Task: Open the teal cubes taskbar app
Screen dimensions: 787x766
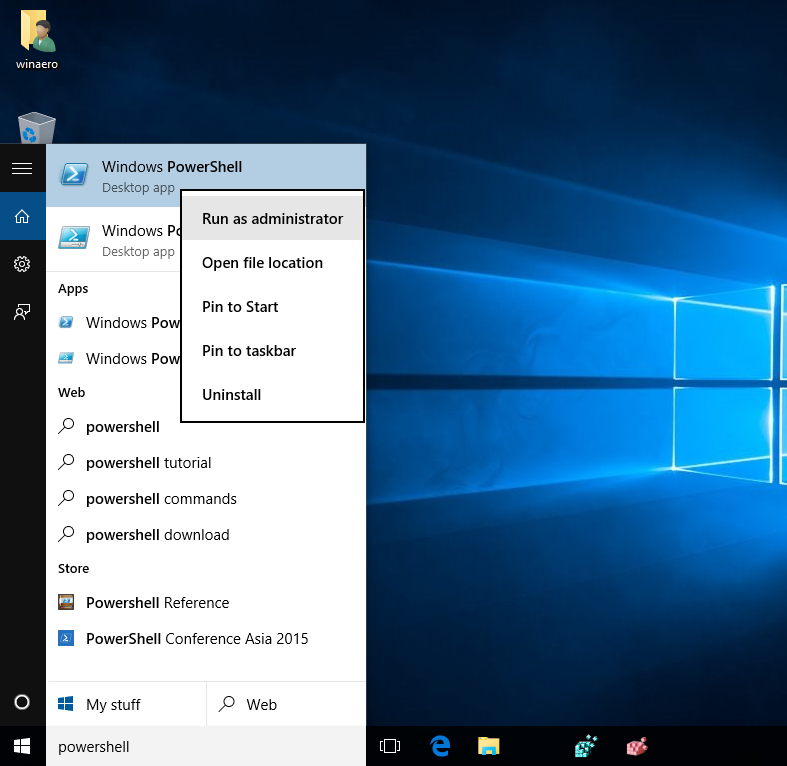Action: [586, 746]
